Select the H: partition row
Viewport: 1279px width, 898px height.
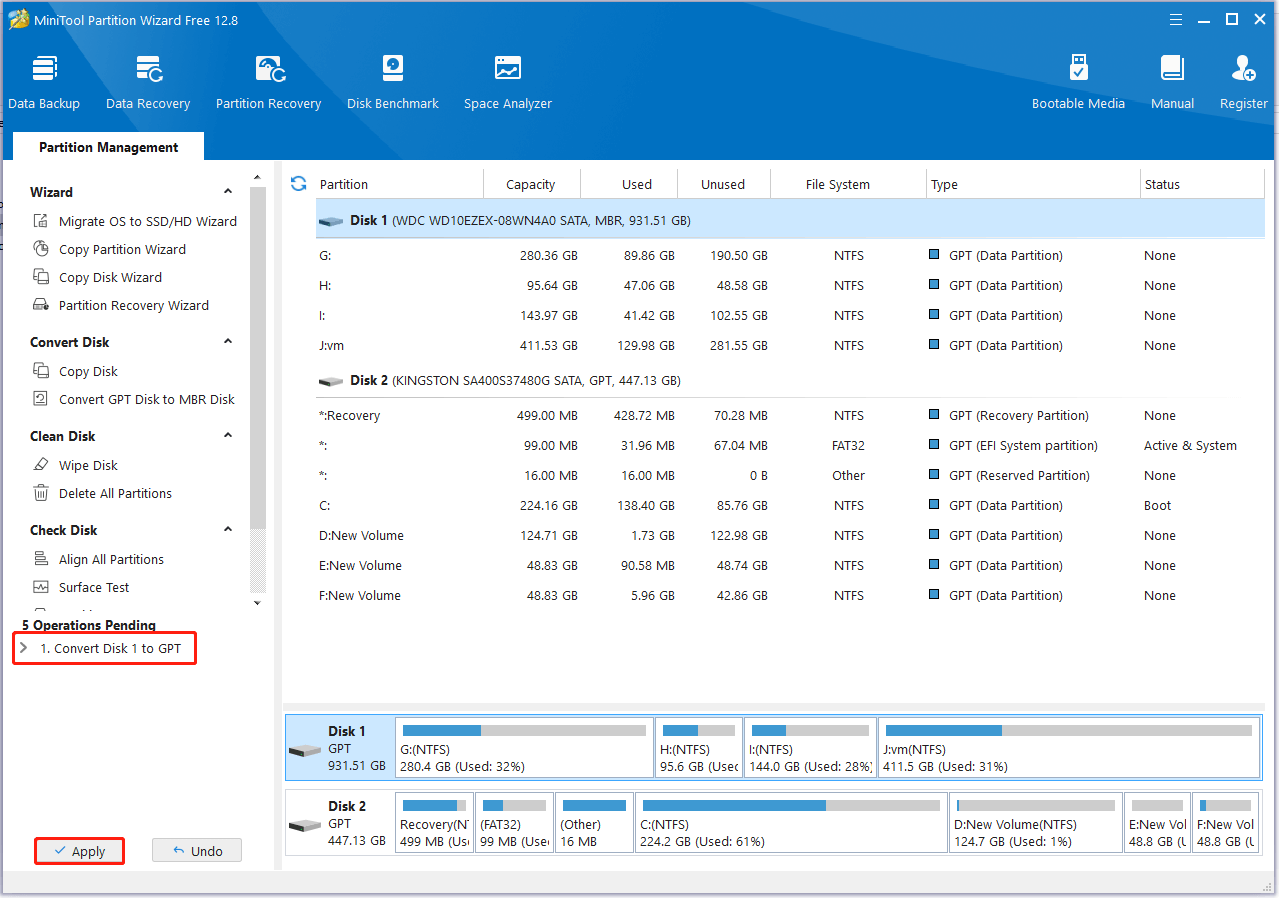pos(790,286)
